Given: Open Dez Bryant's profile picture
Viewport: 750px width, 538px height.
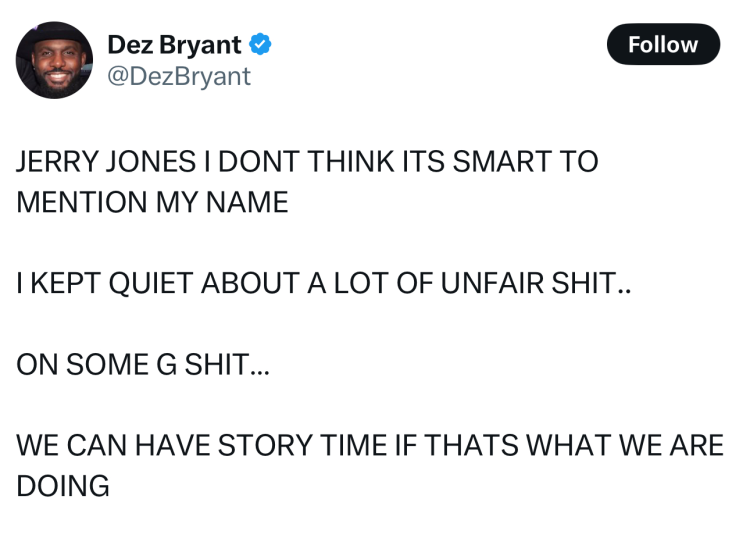Looking at the screenshot, I should point(54,61).
